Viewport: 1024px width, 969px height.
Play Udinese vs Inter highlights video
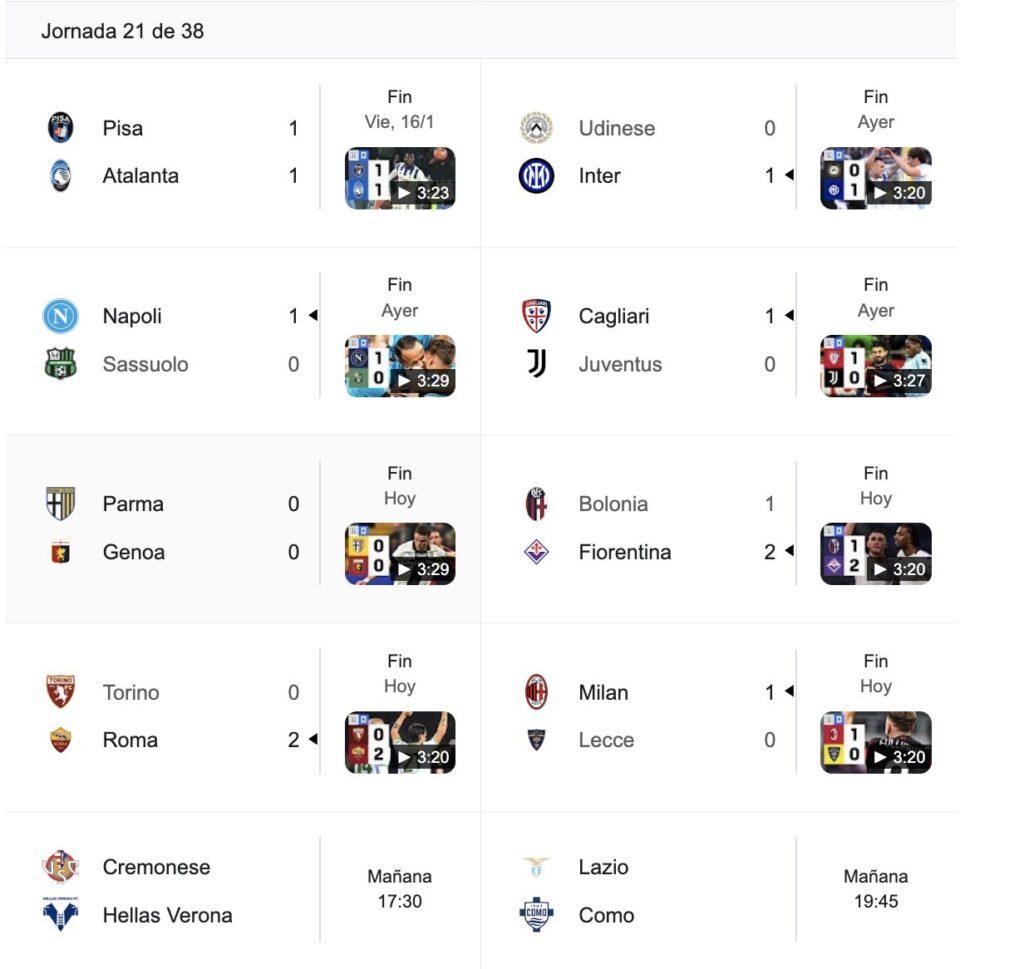(x=876, y=179)
